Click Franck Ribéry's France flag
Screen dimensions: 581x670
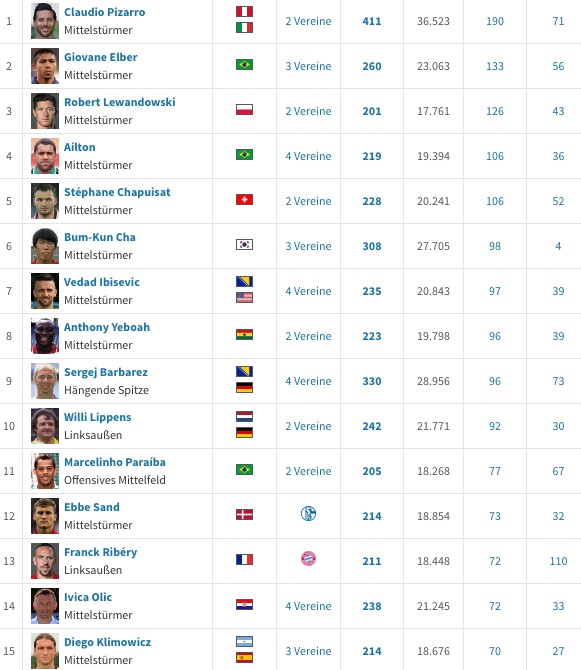point(244,559)
